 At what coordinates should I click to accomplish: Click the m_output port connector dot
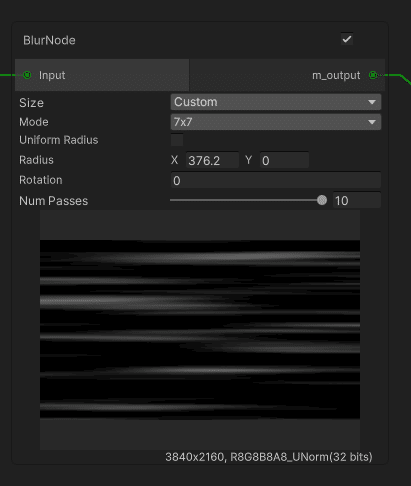coord(373,75)
